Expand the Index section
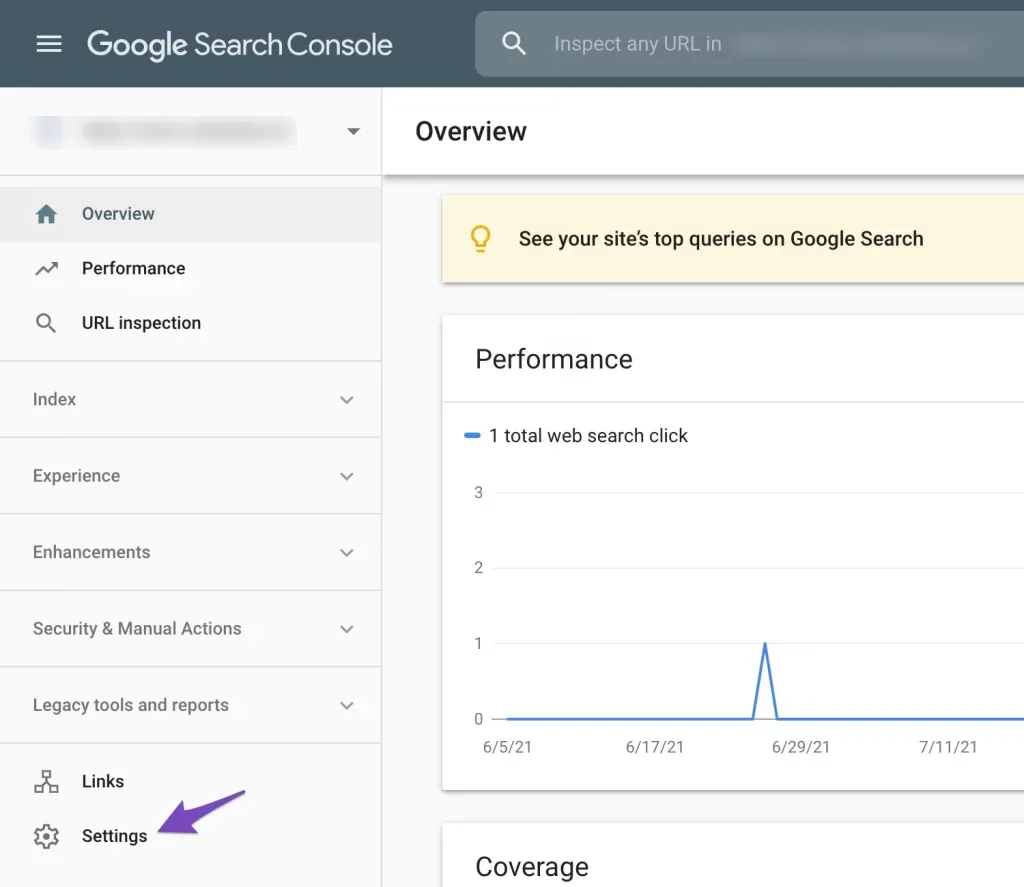 tap(347, 400)
